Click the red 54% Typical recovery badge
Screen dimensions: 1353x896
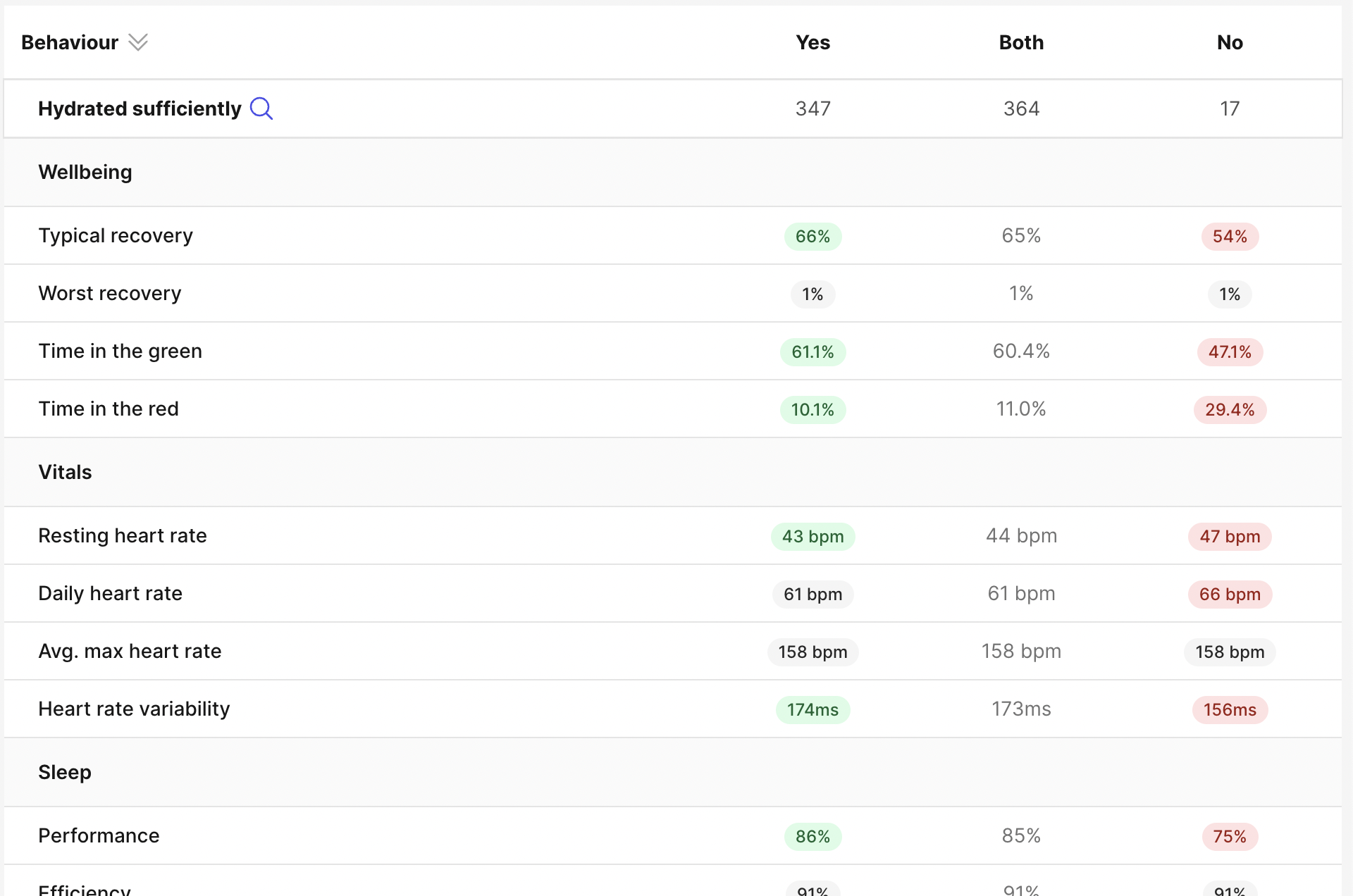1230,236
